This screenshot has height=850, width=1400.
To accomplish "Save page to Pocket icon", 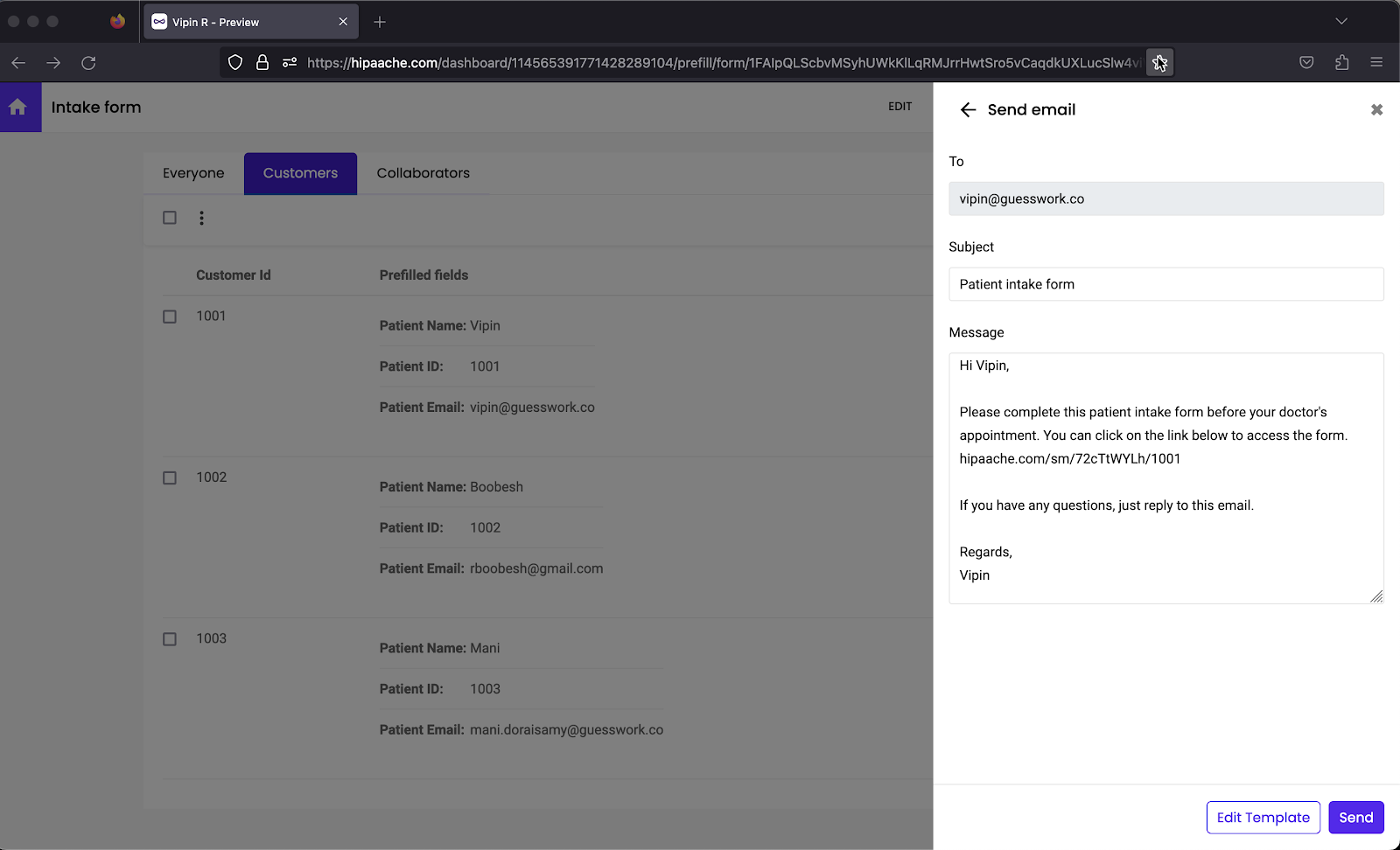I will pos(1306,62).
